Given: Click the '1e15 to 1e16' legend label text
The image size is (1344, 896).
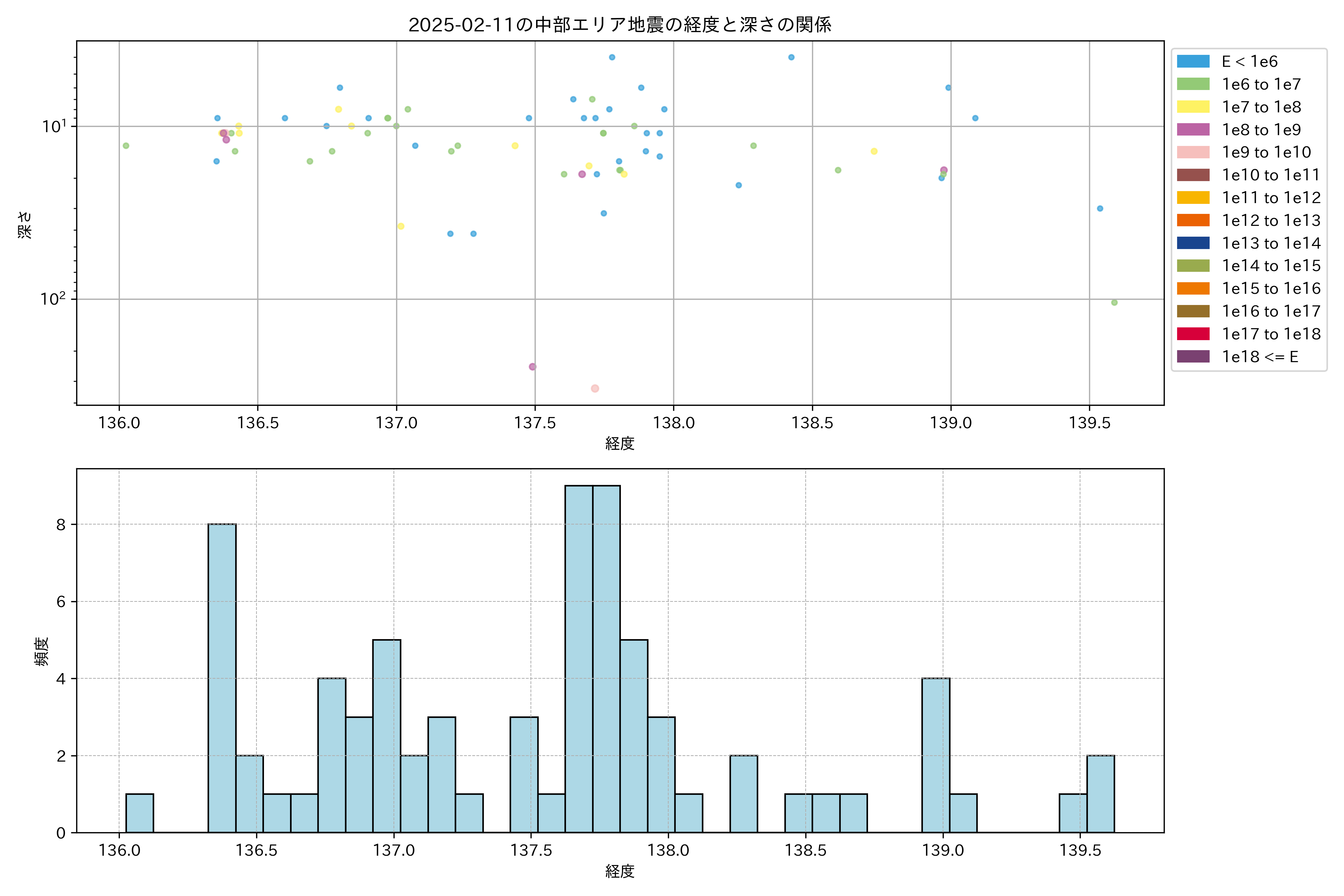Looking at the screenshot, I should click(1271, 289).
